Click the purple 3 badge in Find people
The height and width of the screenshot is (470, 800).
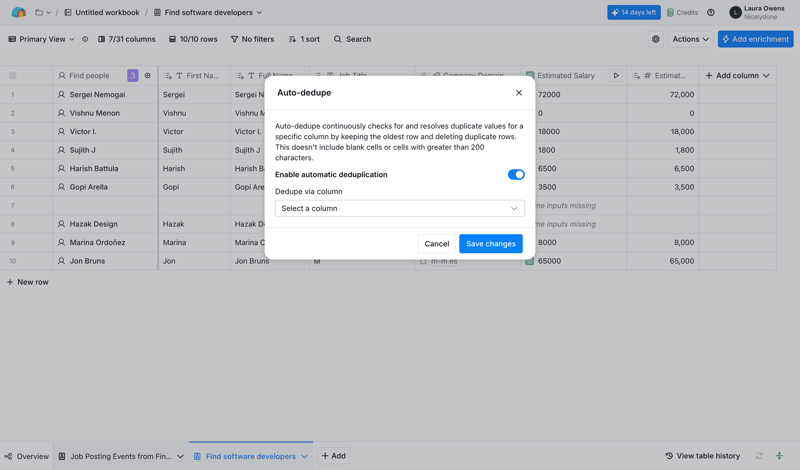click(x=133, y=76)
